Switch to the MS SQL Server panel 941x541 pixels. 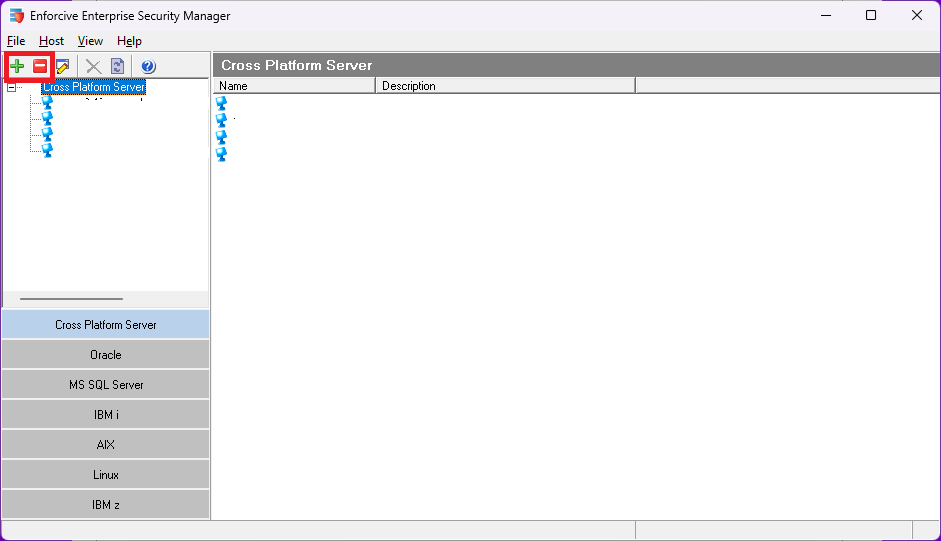pyautogui.click(x=106, y=384)
